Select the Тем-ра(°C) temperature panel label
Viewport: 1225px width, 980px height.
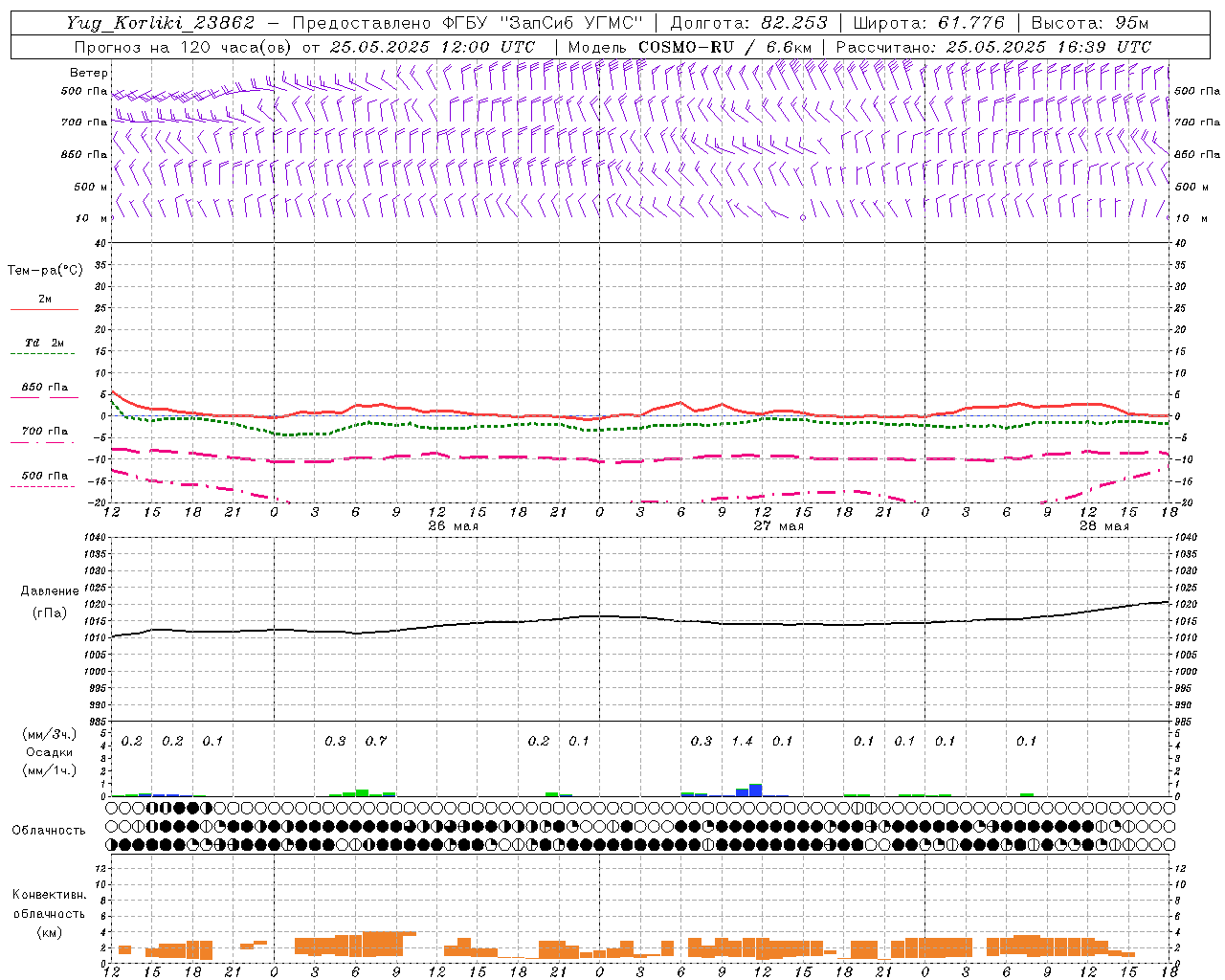(45, 271)
